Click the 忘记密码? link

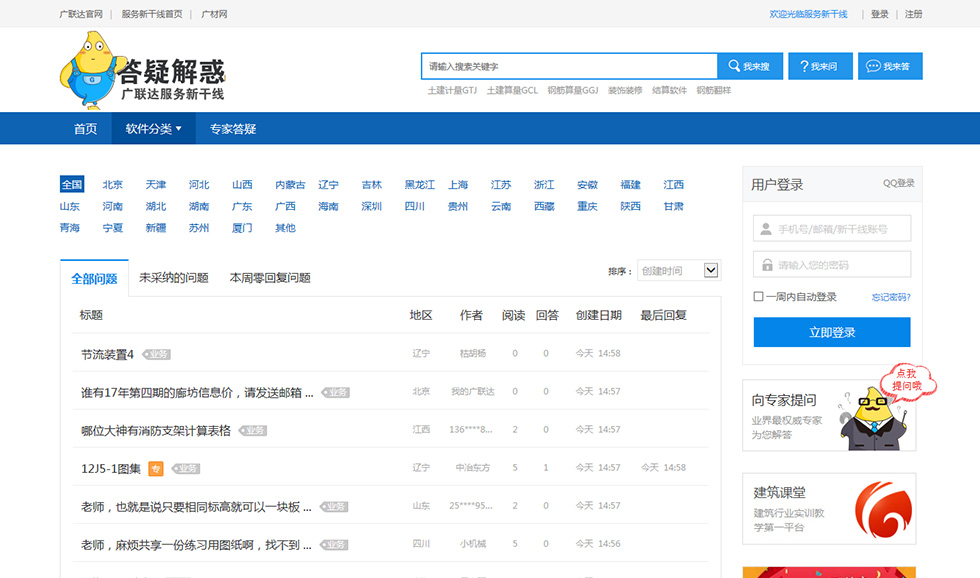(x=890, y=297)
